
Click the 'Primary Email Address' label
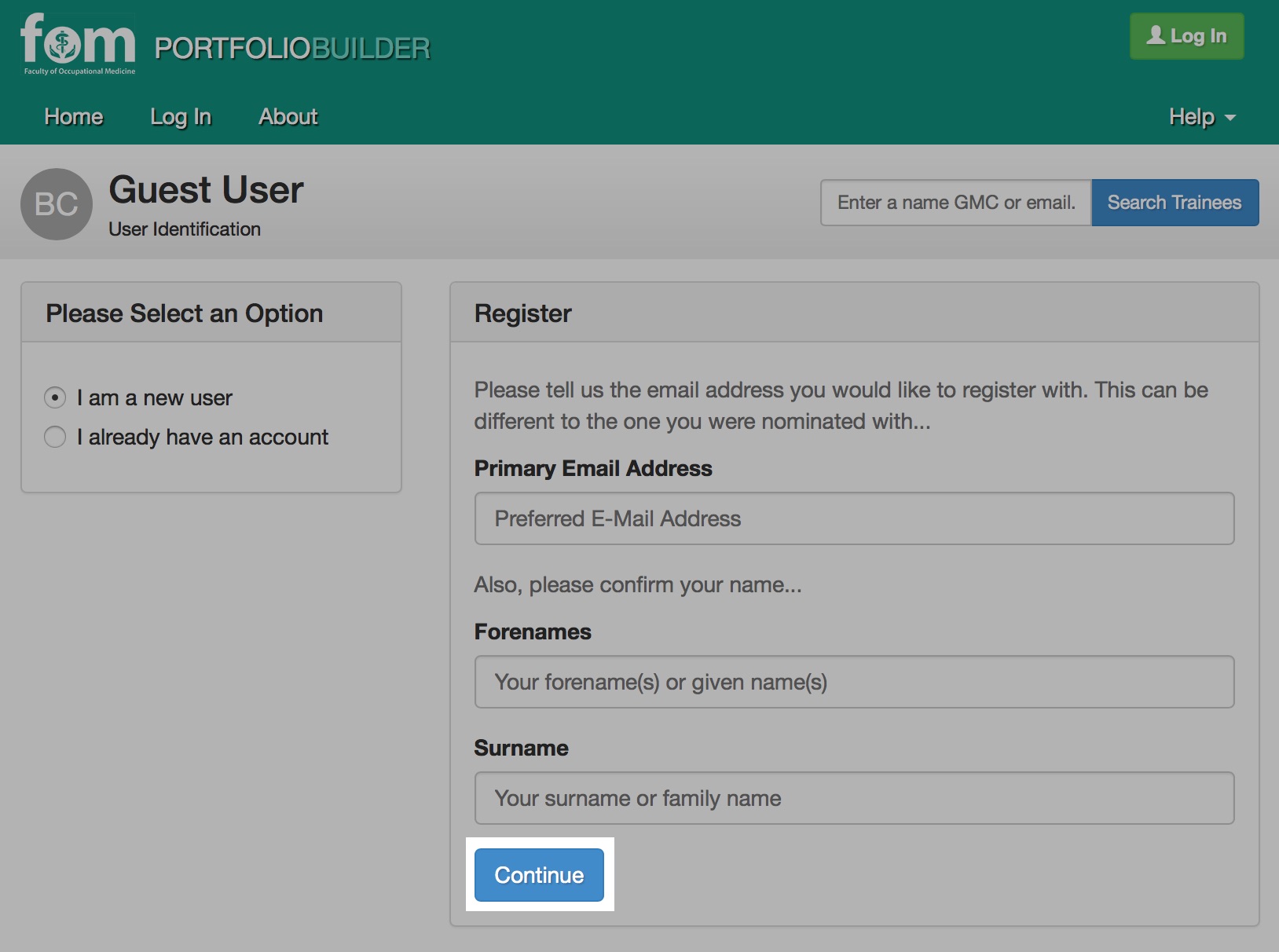click(x=593, y=468)
